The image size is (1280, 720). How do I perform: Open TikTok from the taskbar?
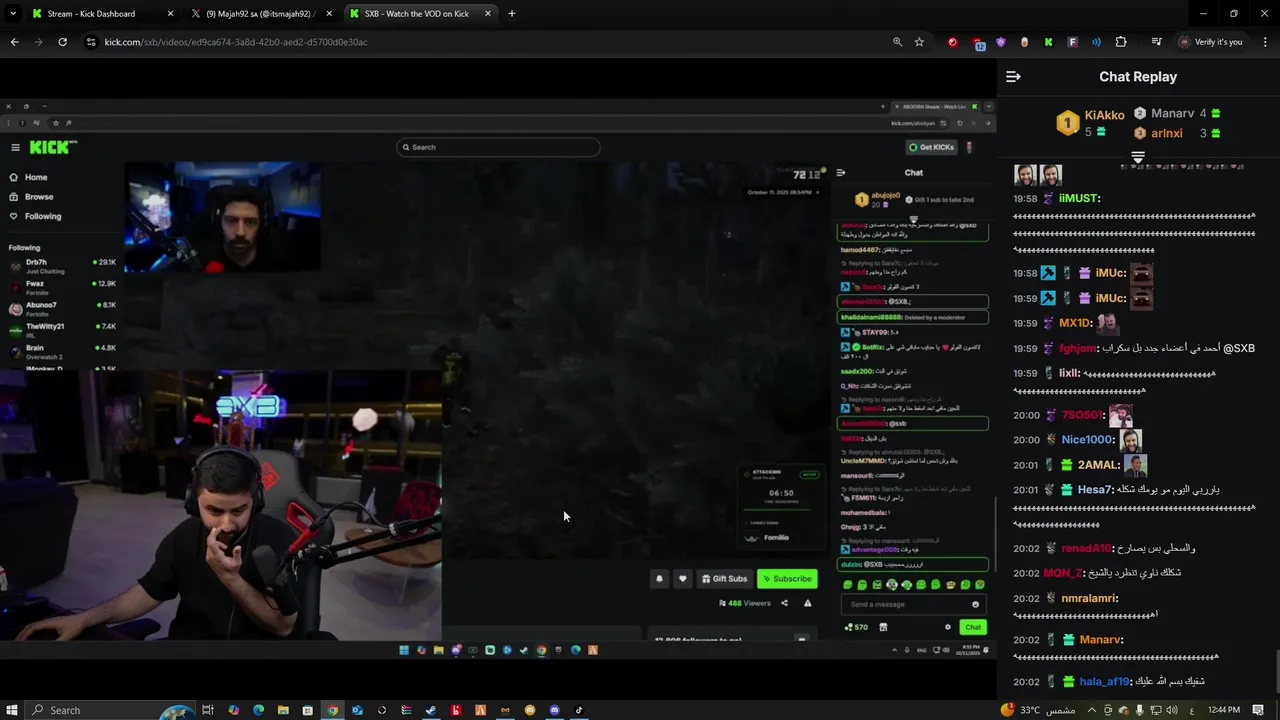tap(579, 710)
